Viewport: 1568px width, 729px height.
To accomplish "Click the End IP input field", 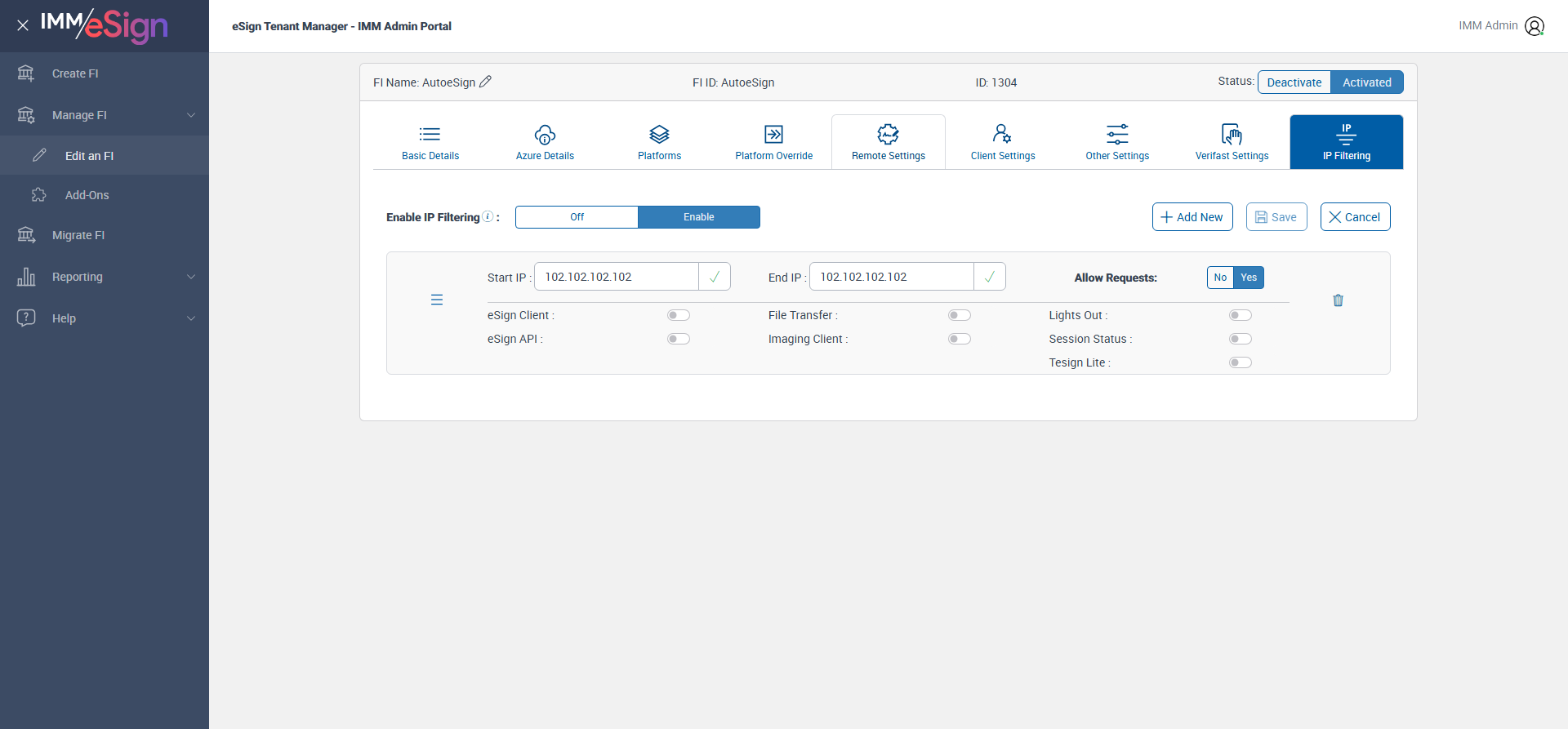I will tap(892, 277).
